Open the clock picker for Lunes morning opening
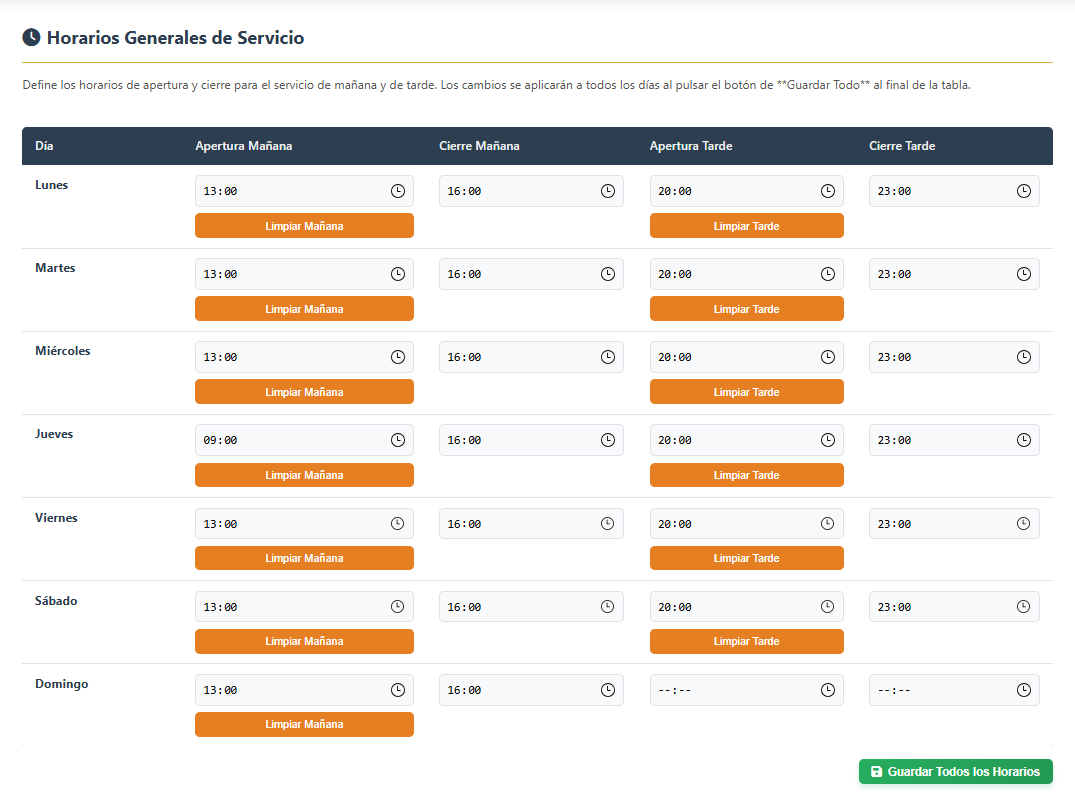1075x798 pixels. 398,191
